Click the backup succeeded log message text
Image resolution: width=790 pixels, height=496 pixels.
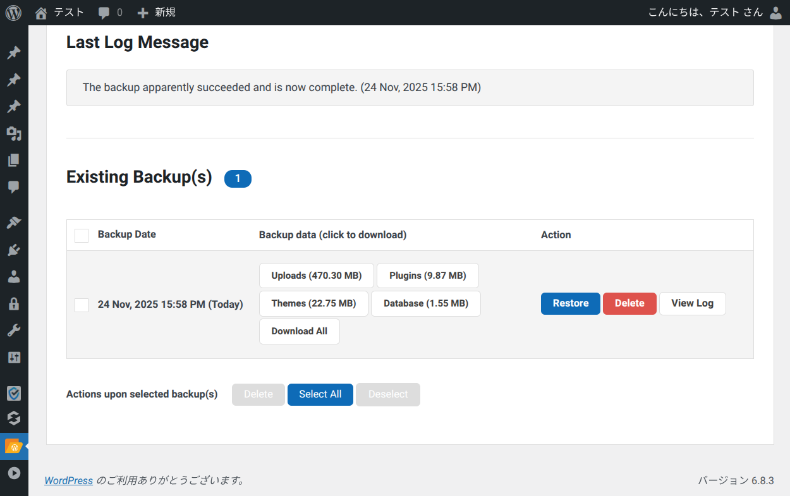click(282, 87)
